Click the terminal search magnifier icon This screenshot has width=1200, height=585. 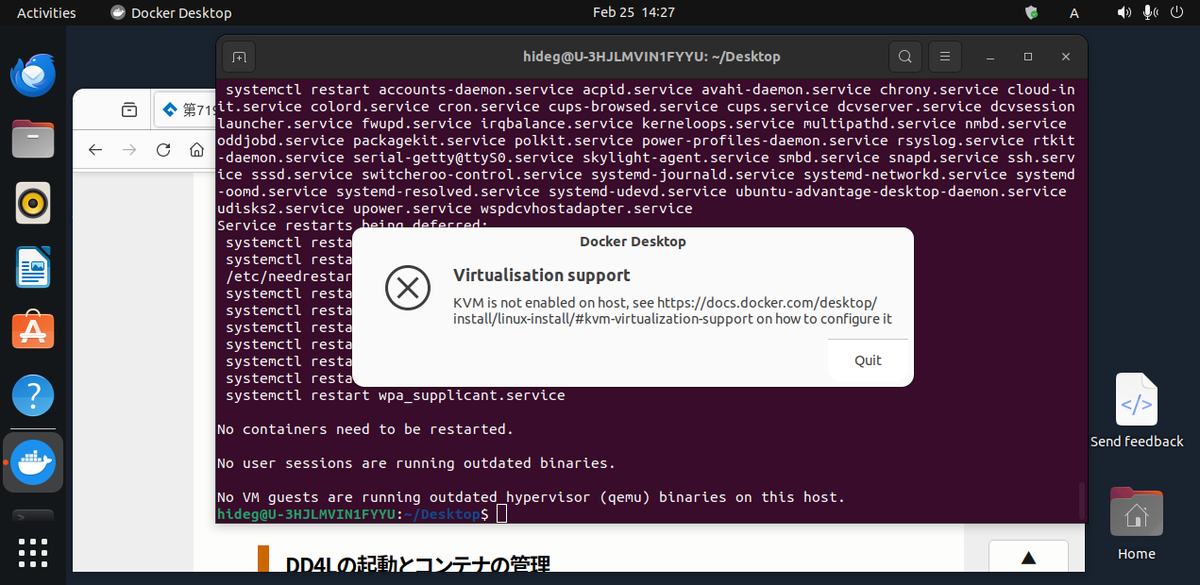point(904,57)
